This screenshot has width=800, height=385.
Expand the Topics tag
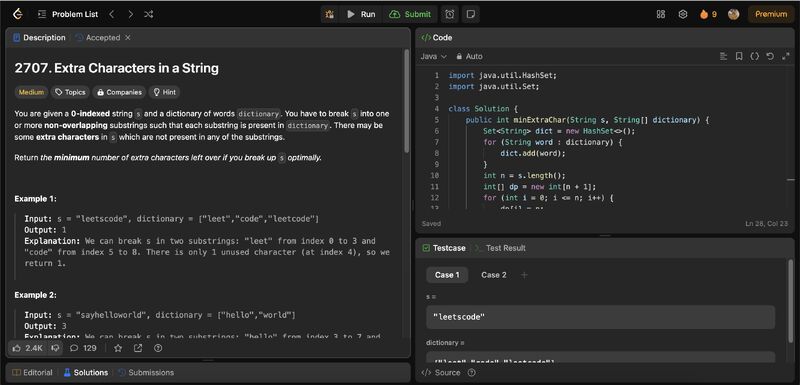click(x=70, y=92)
